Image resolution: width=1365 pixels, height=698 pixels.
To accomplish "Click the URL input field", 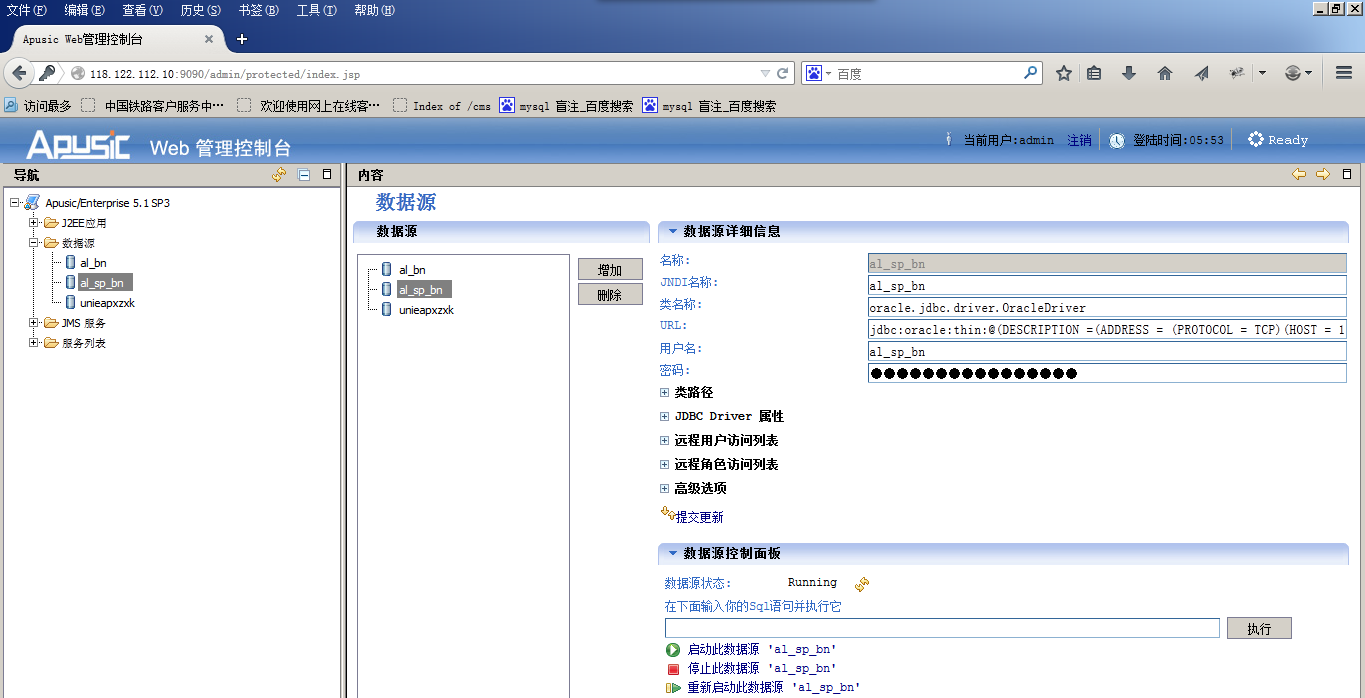I will click(1107, 330).
